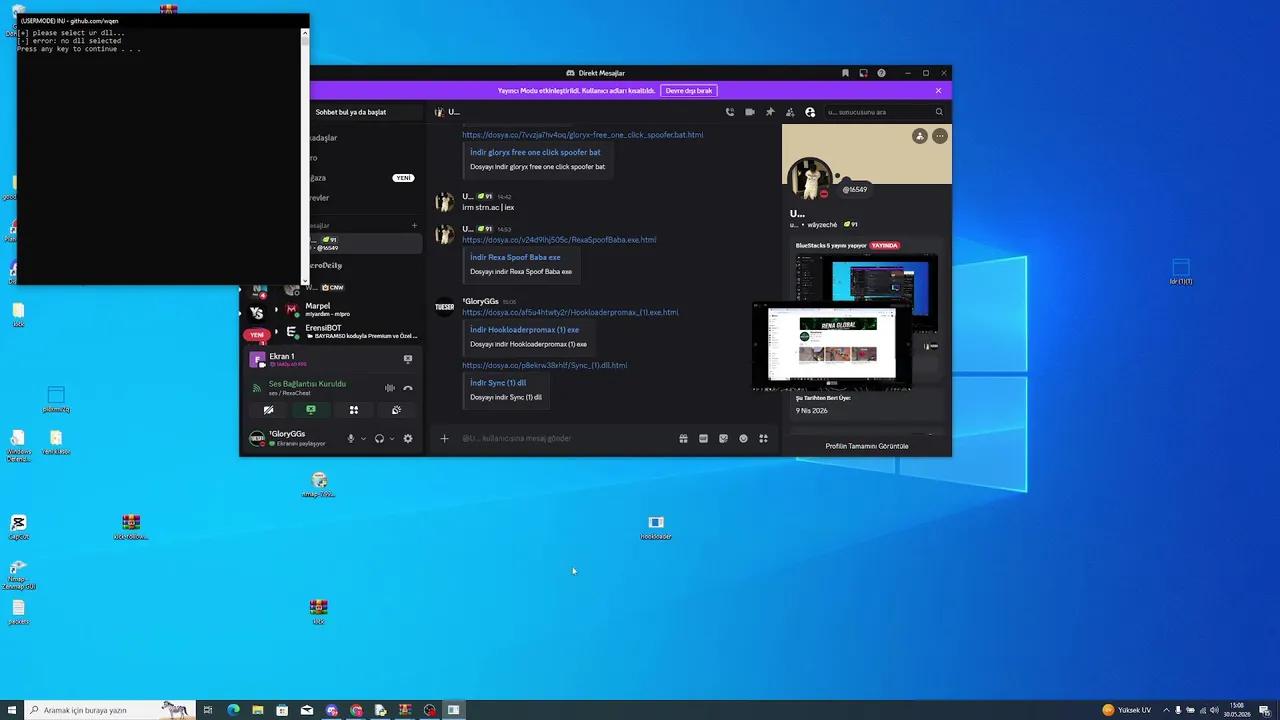
Task: Click the RENA GLOBAL stream popout preview
Action: [x=832, y=345]
